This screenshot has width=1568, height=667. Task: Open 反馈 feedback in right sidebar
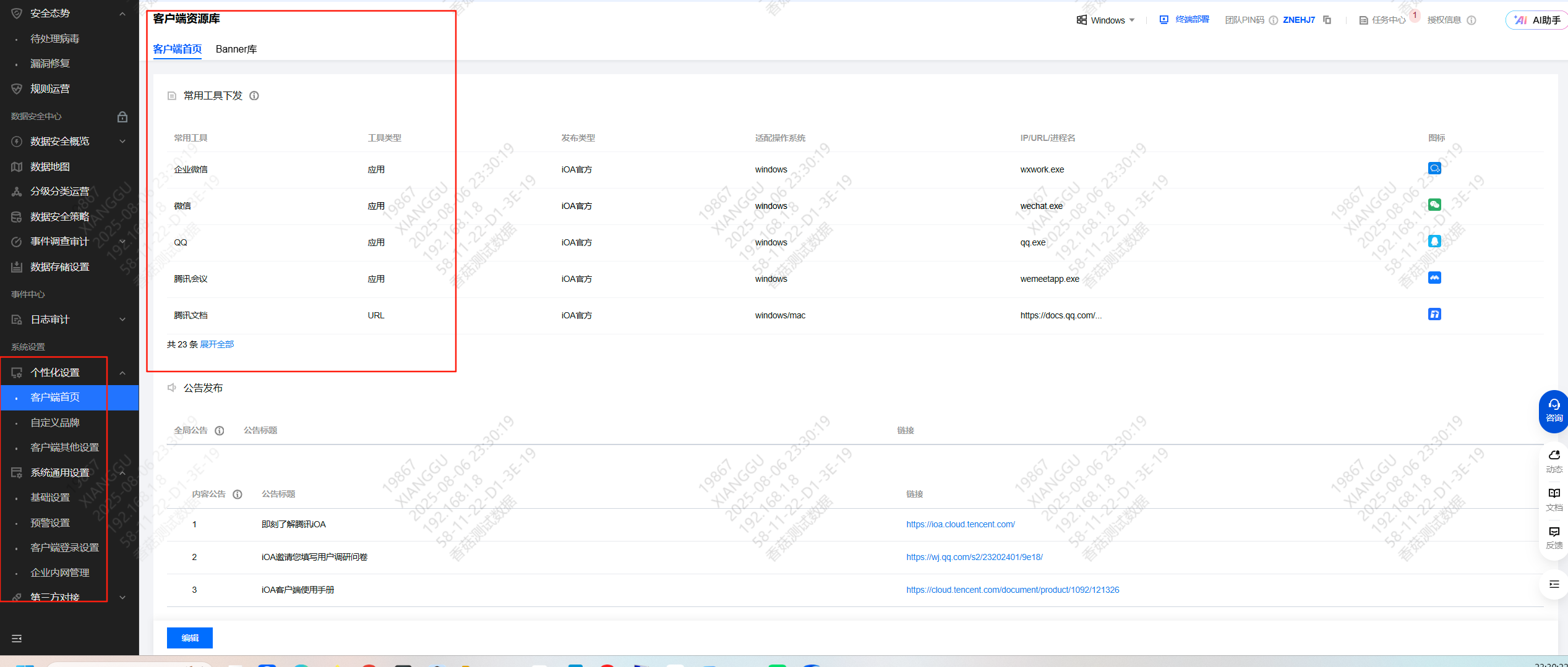(1554, 538)
